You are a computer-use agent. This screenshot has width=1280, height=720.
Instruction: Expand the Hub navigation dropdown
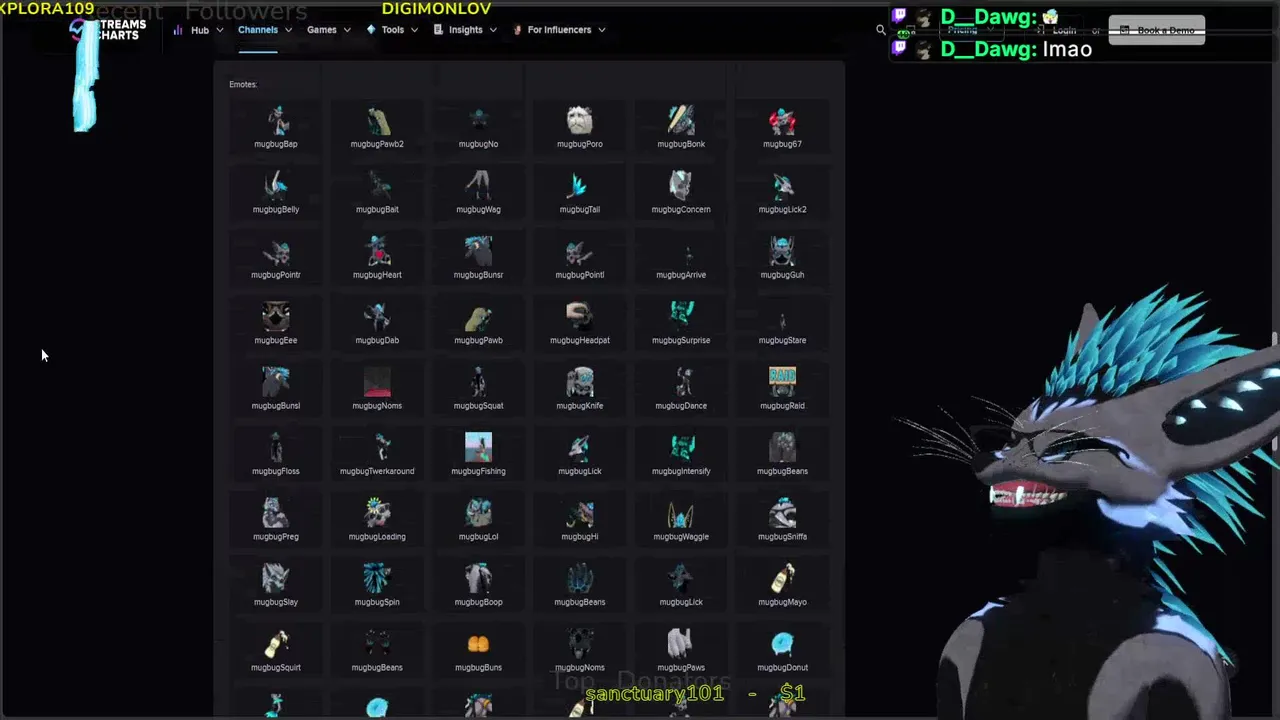pyautogui.click(x=199, y=30)
